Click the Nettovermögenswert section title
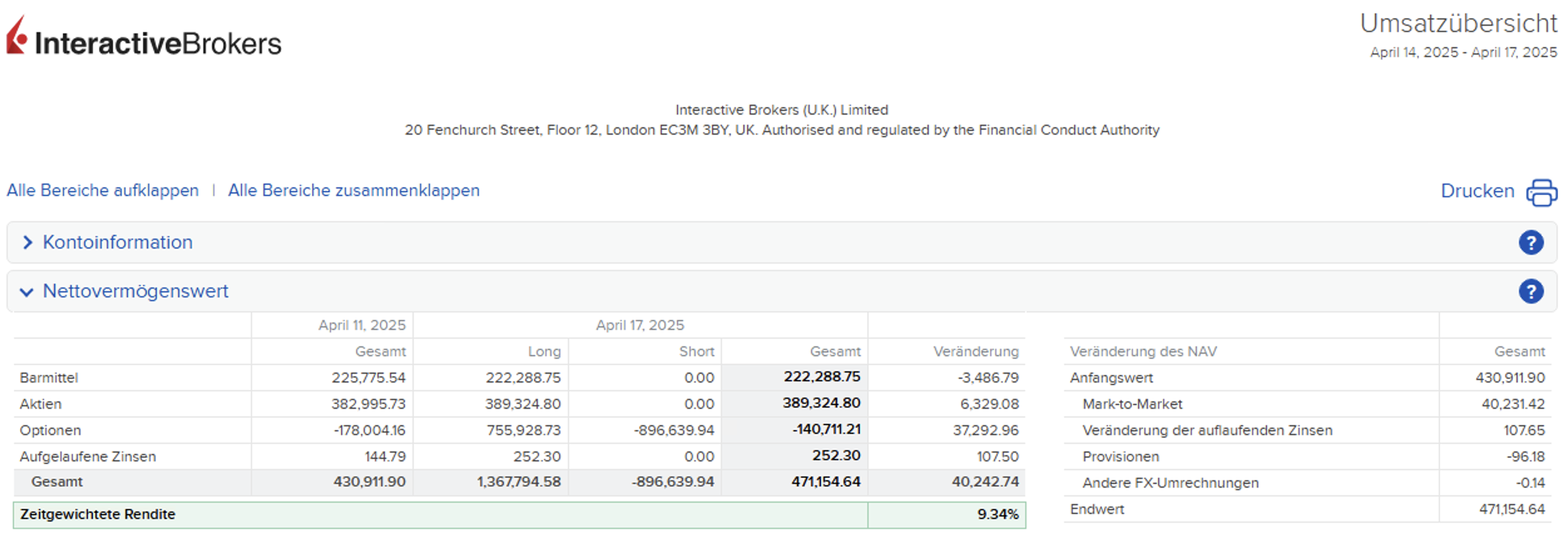This screenshot has width=1568, height=536. pyautogui.click(x=135, y=291)
